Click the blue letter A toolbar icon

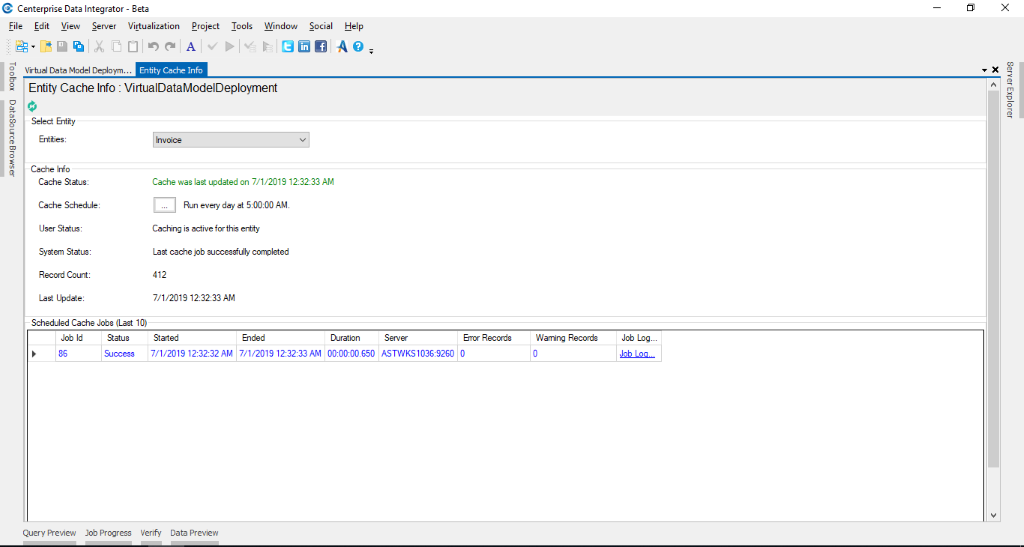coord(191,46)
